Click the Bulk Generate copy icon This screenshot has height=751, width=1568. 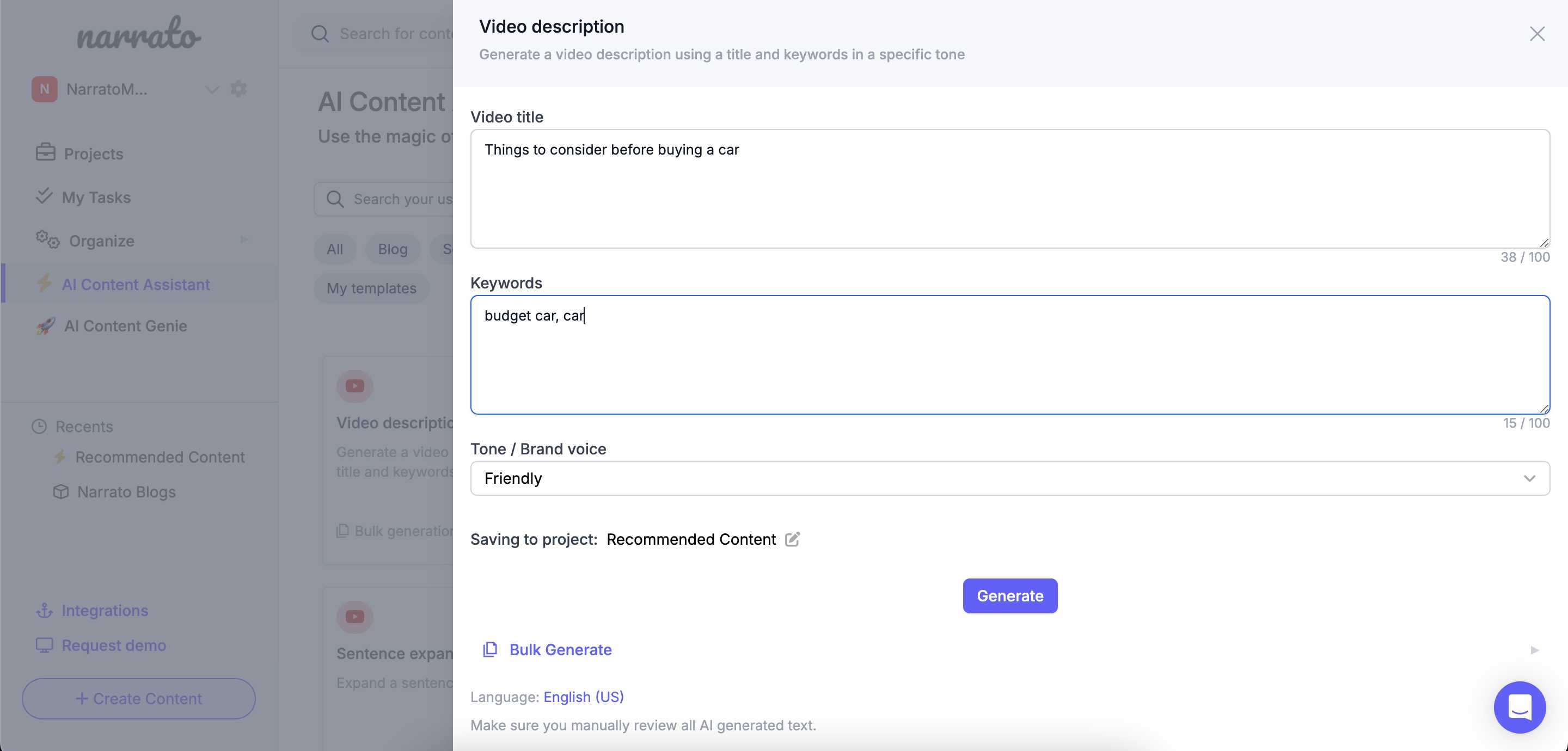pyautogui.click(x=490, y=650)
